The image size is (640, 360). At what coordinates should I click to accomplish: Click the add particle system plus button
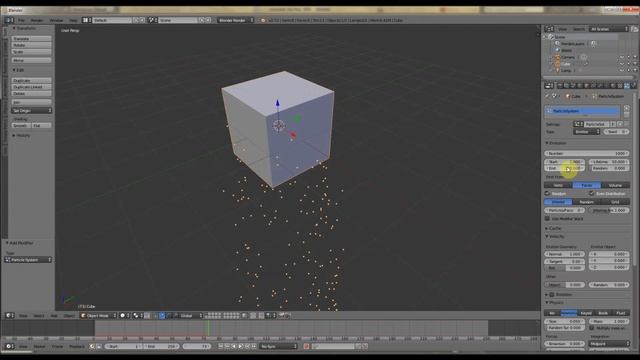click(x=627, y=108)
